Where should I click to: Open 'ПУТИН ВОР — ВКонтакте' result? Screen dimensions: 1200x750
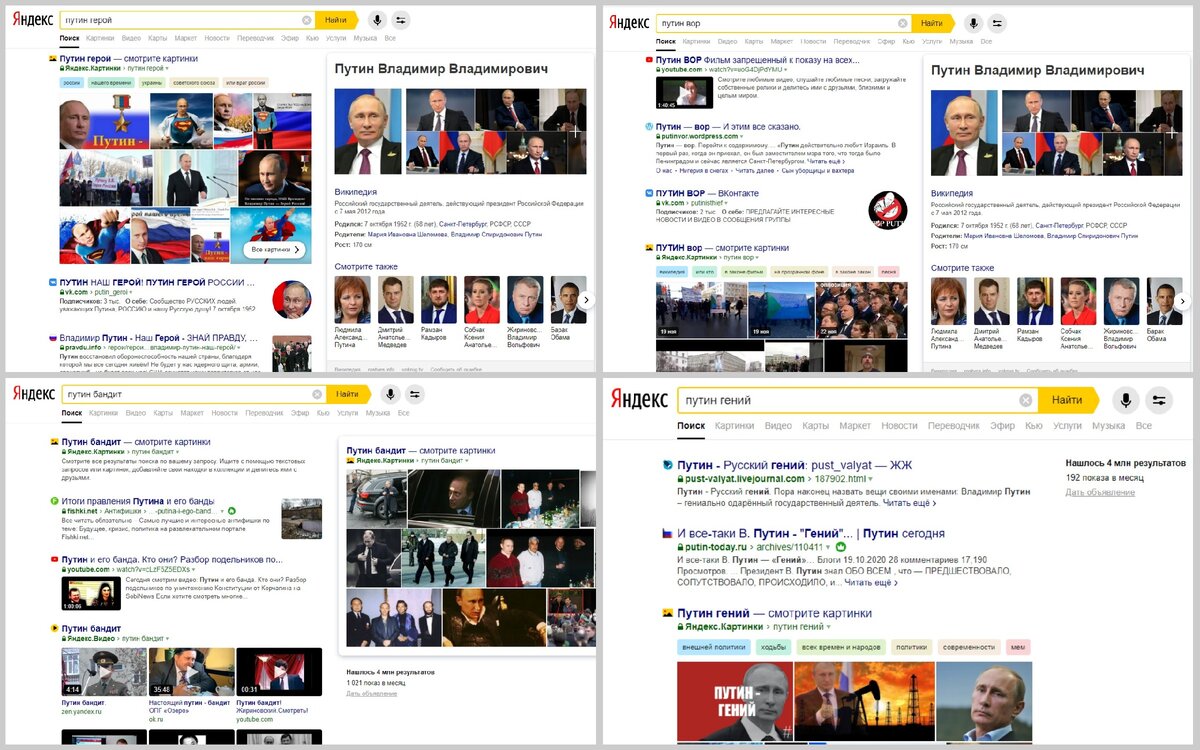(707, 193)
